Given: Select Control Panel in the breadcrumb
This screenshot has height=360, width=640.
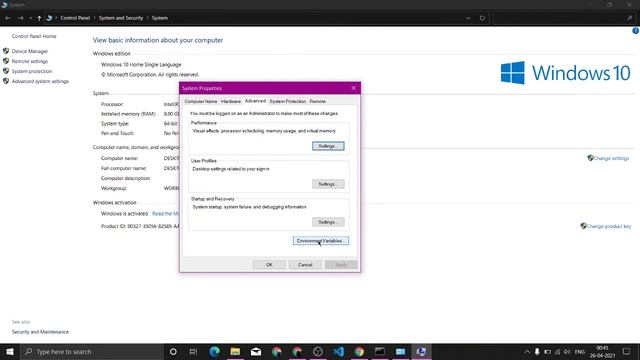Looking at the screenshot, I should pyautogui.click(x=75, y=18).
